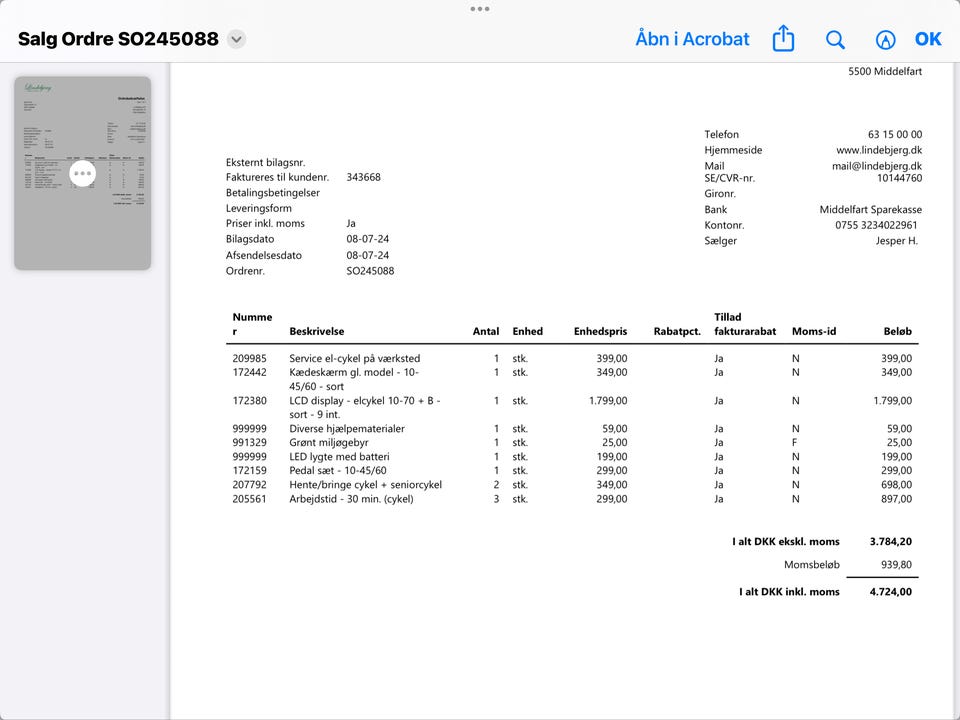960x720 pixels.
Task: Click the Moms-id 'F' for miljøgebyr
Action: click(x=795, y=442)
